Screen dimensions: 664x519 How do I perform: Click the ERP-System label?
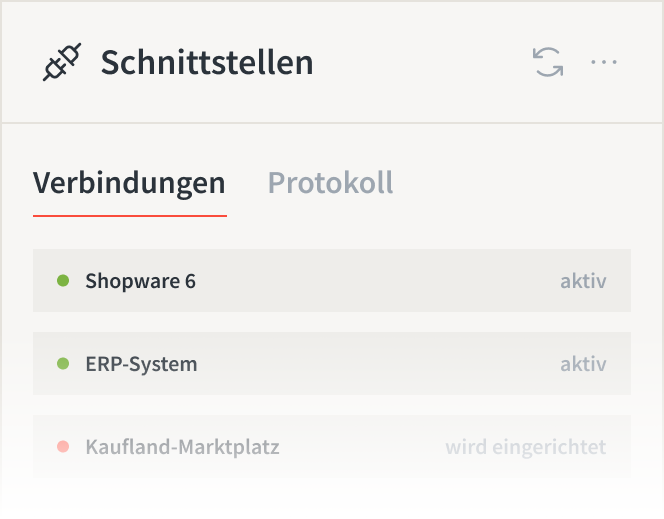tap(141, 364)
